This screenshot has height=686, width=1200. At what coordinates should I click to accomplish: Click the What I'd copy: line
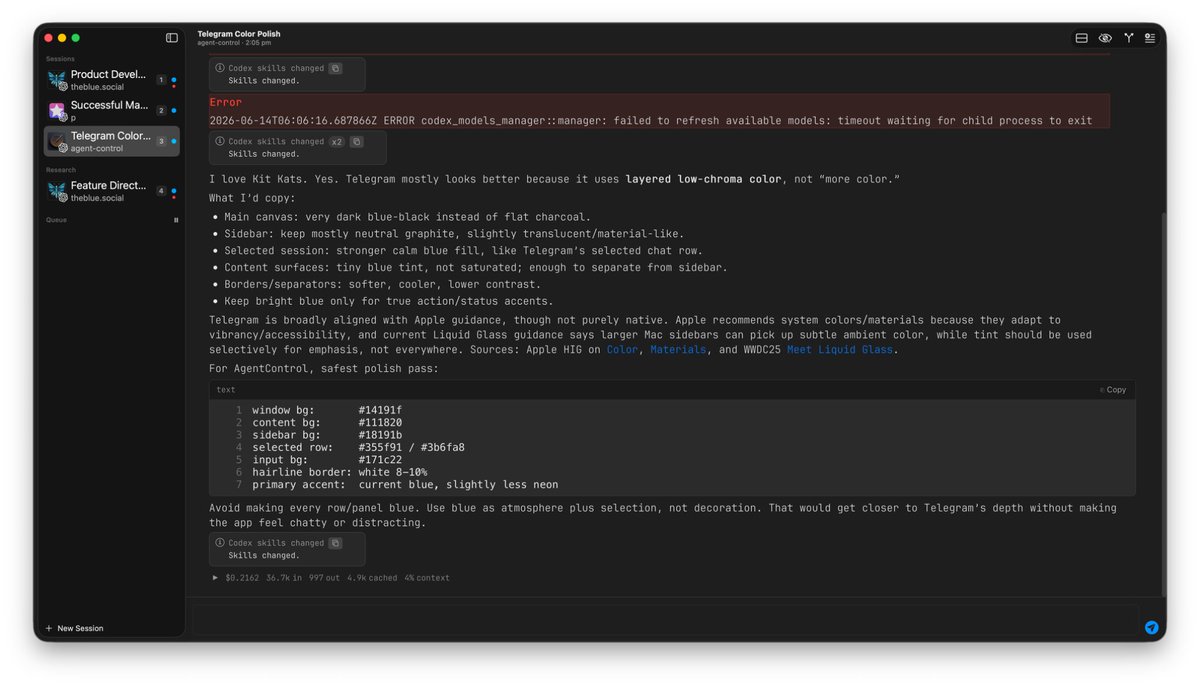coord(252,198)
